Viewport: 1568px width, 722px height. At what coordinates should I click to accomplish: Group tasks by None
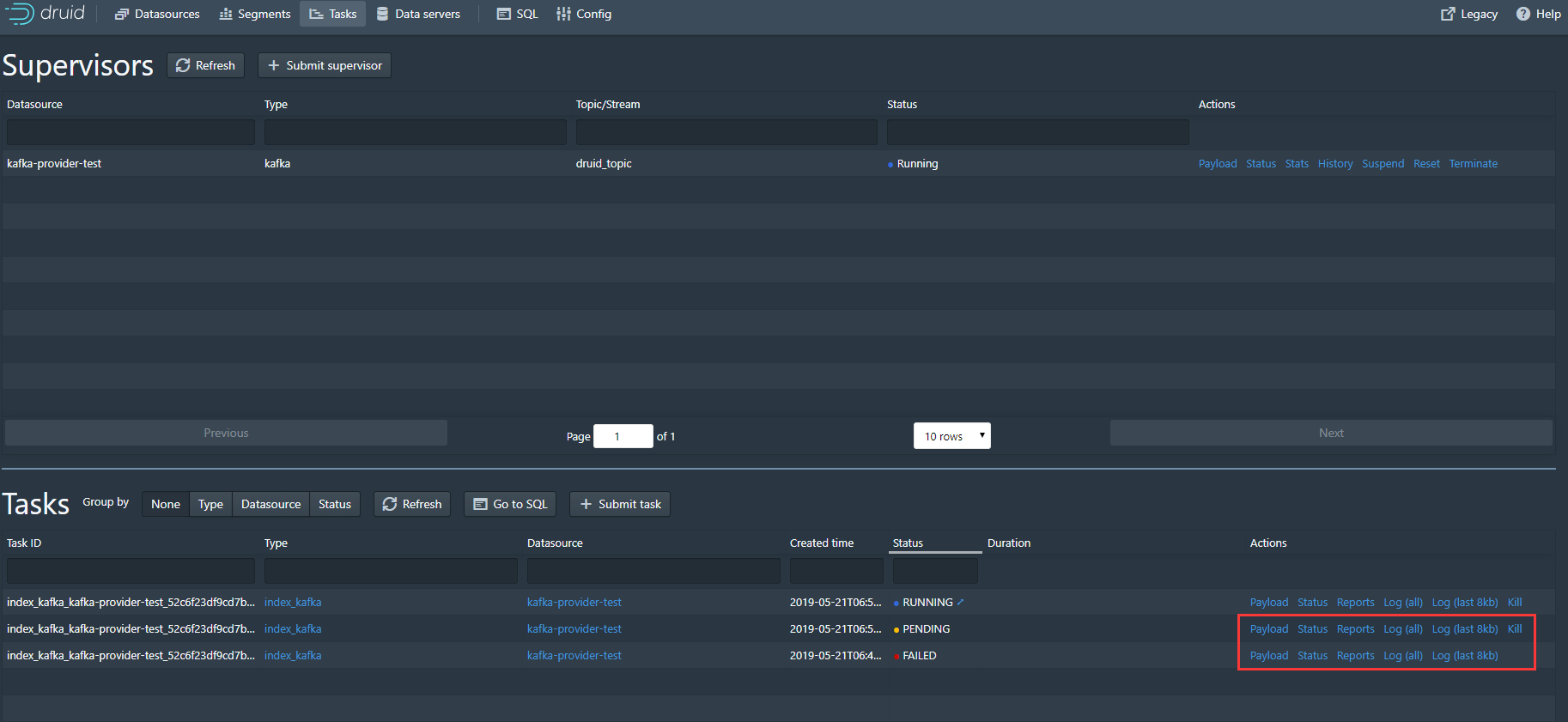point(166,504)
